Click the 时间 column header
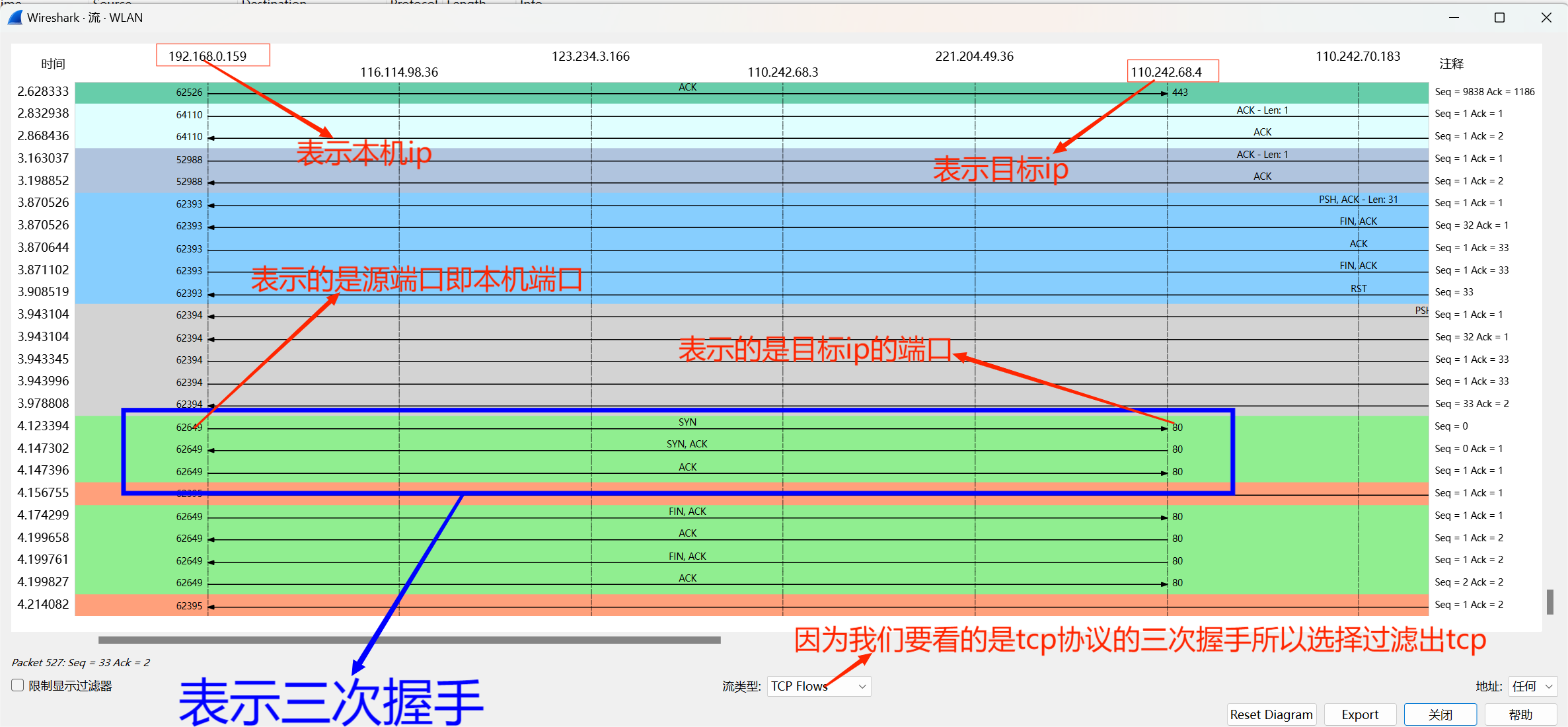 (x=53, y=64)
